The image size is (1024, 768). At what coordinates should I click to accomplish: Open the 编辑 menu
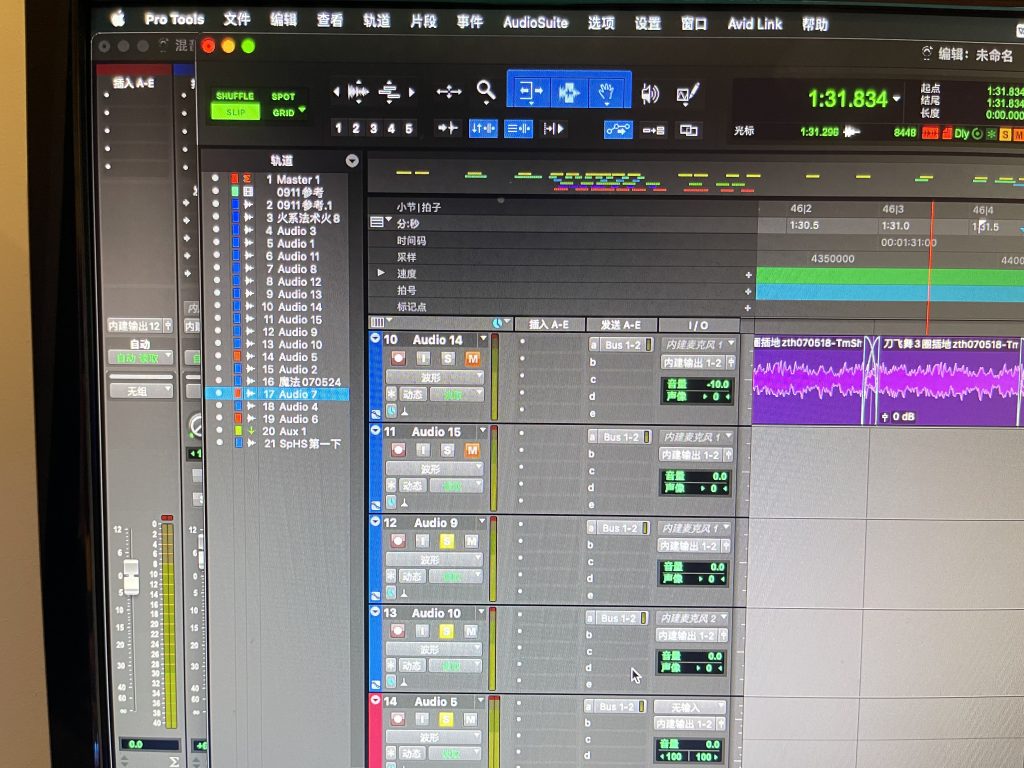point(283,20)
